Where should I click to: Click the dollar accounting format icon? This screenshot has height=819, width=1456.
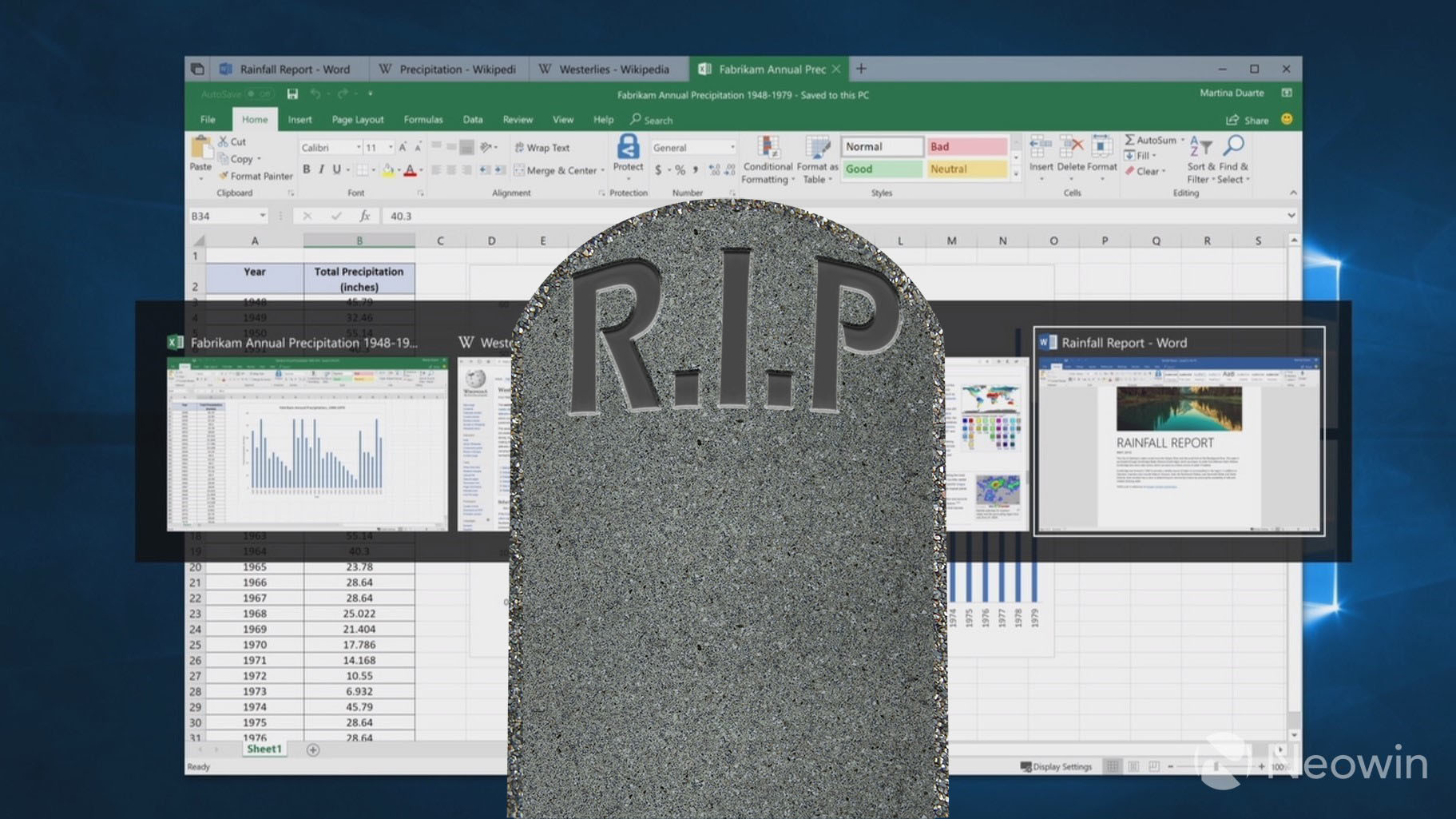pos(658,170)
